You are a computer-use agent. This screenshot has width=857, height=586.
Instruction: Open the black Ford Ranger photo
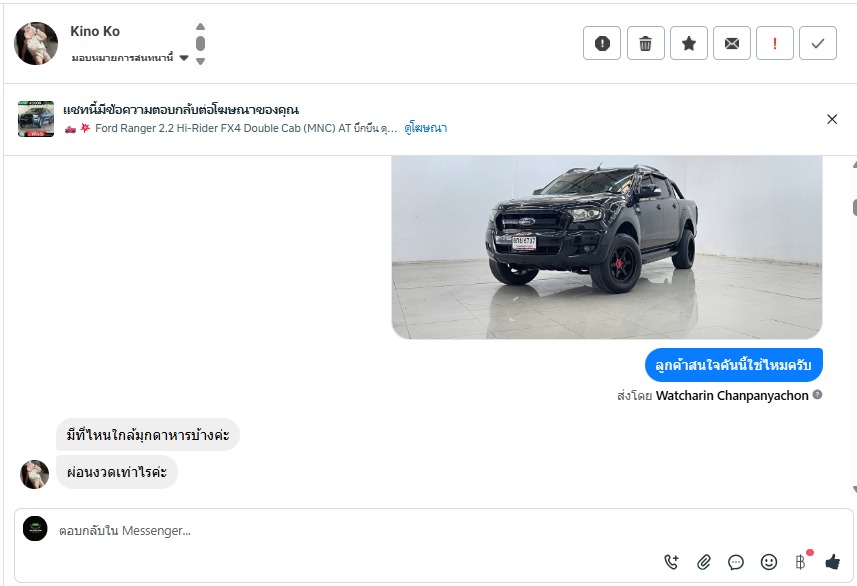[x=607, y=247]
